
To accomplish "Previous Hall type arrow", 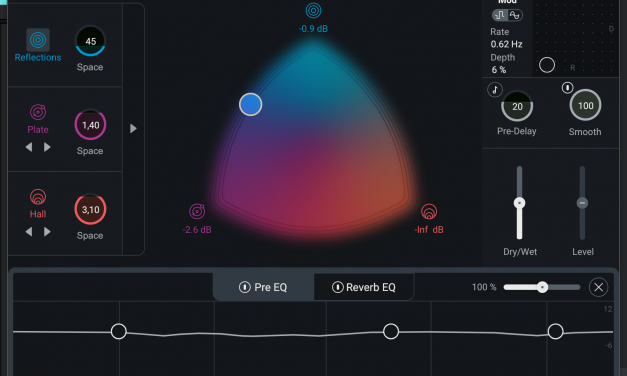I will pyautogui.click(x=29, y=232).
